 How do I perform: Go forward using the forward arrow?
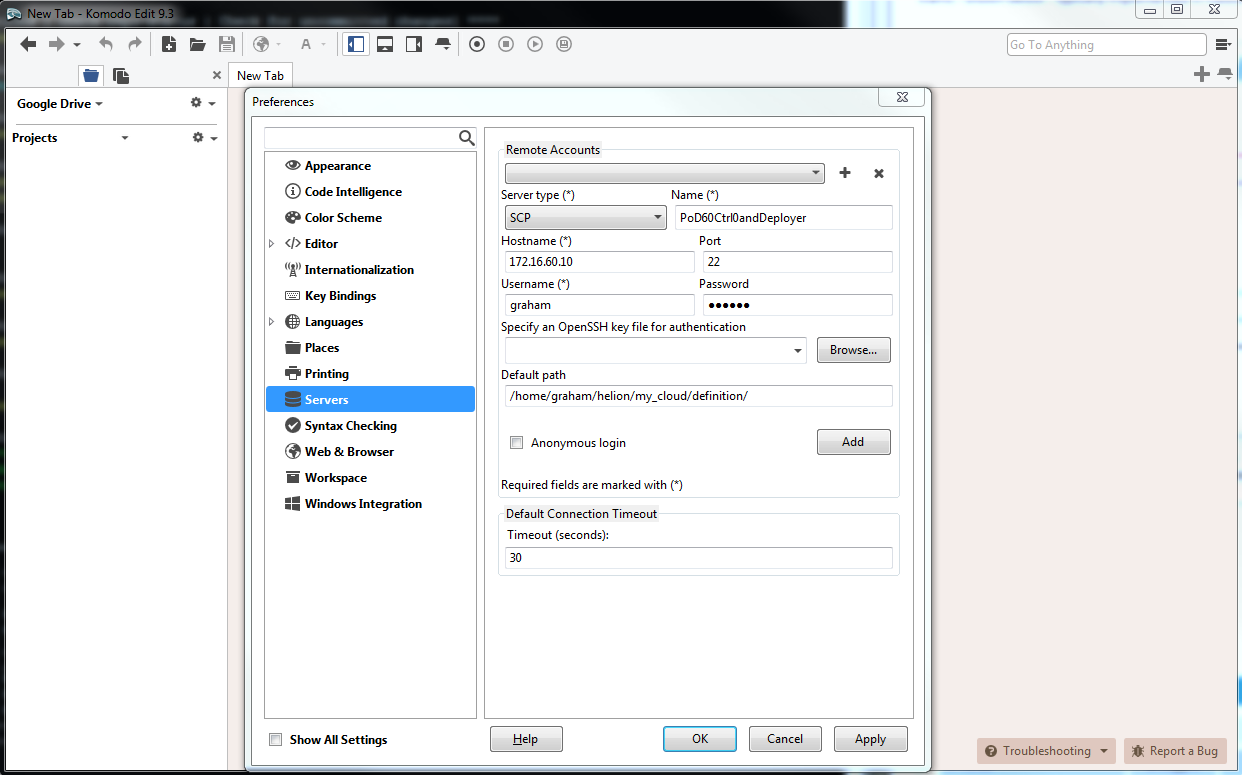(x=57, y=44)
